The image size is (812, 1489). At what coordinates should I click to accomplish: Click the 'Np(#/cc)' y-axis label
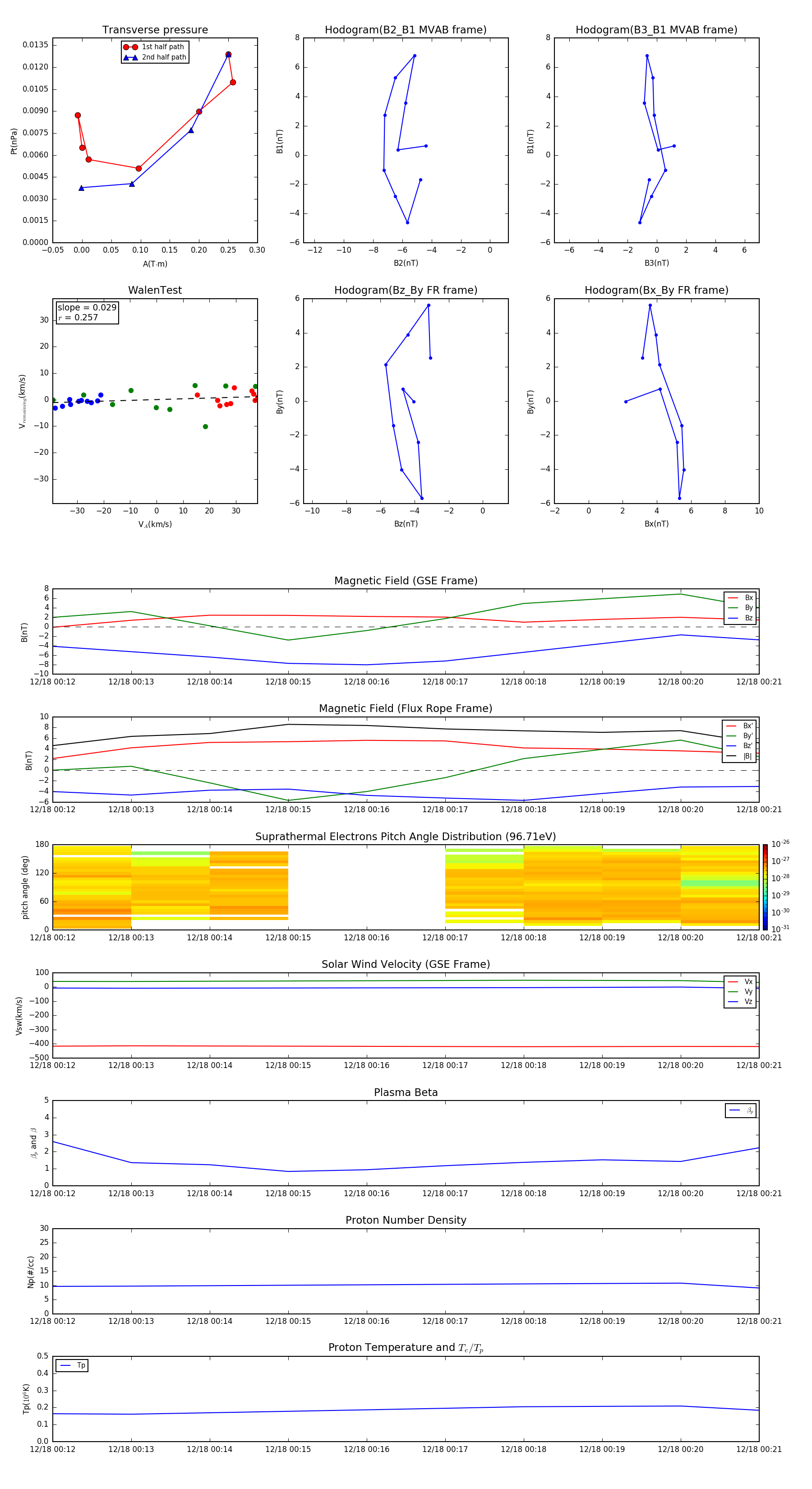31,1272
